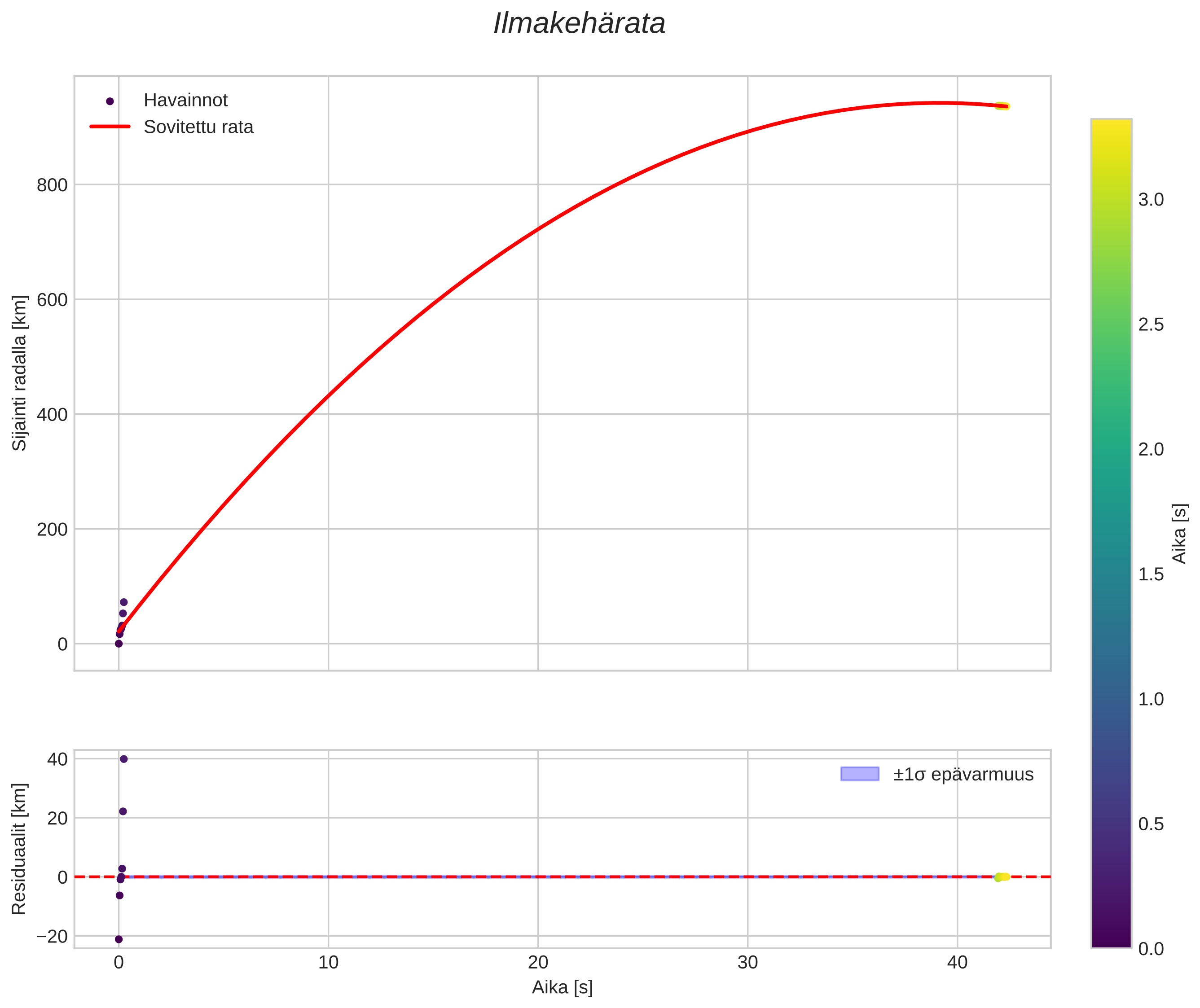The height and width of the screenshot is (1008, 1200).
Task: Click the 'Ilmakehärata' plot title
Action: pos(579,24)
